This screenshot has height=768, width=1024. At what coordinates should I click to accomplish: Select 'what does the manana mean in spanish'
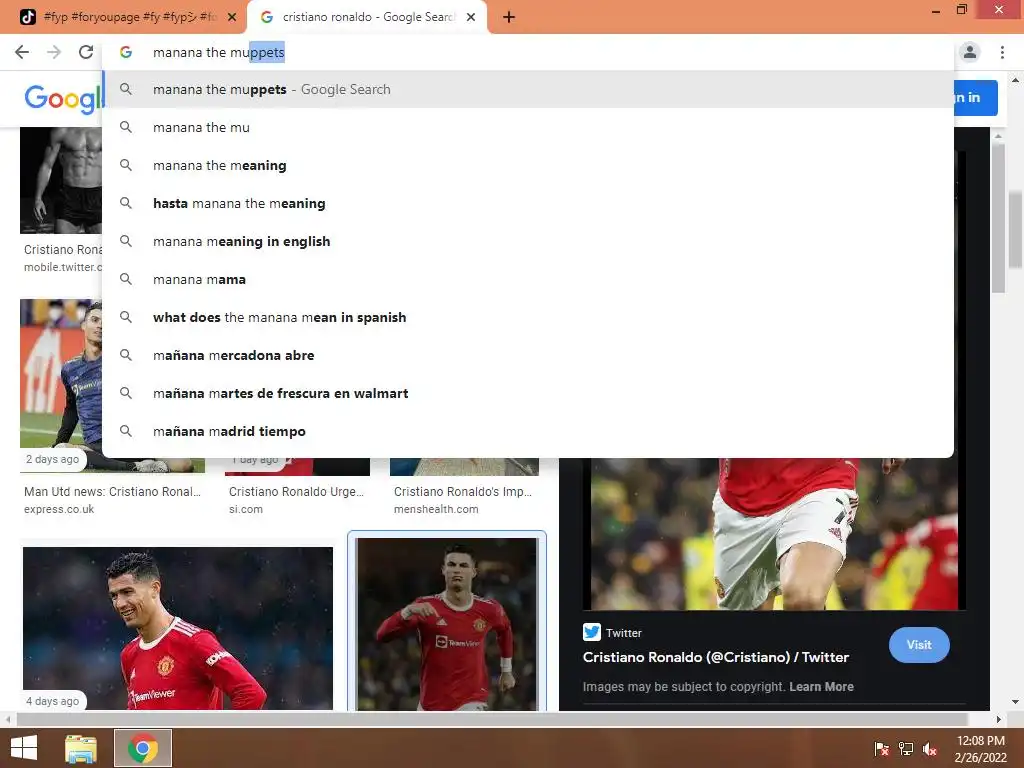click(x=528, y=317)
